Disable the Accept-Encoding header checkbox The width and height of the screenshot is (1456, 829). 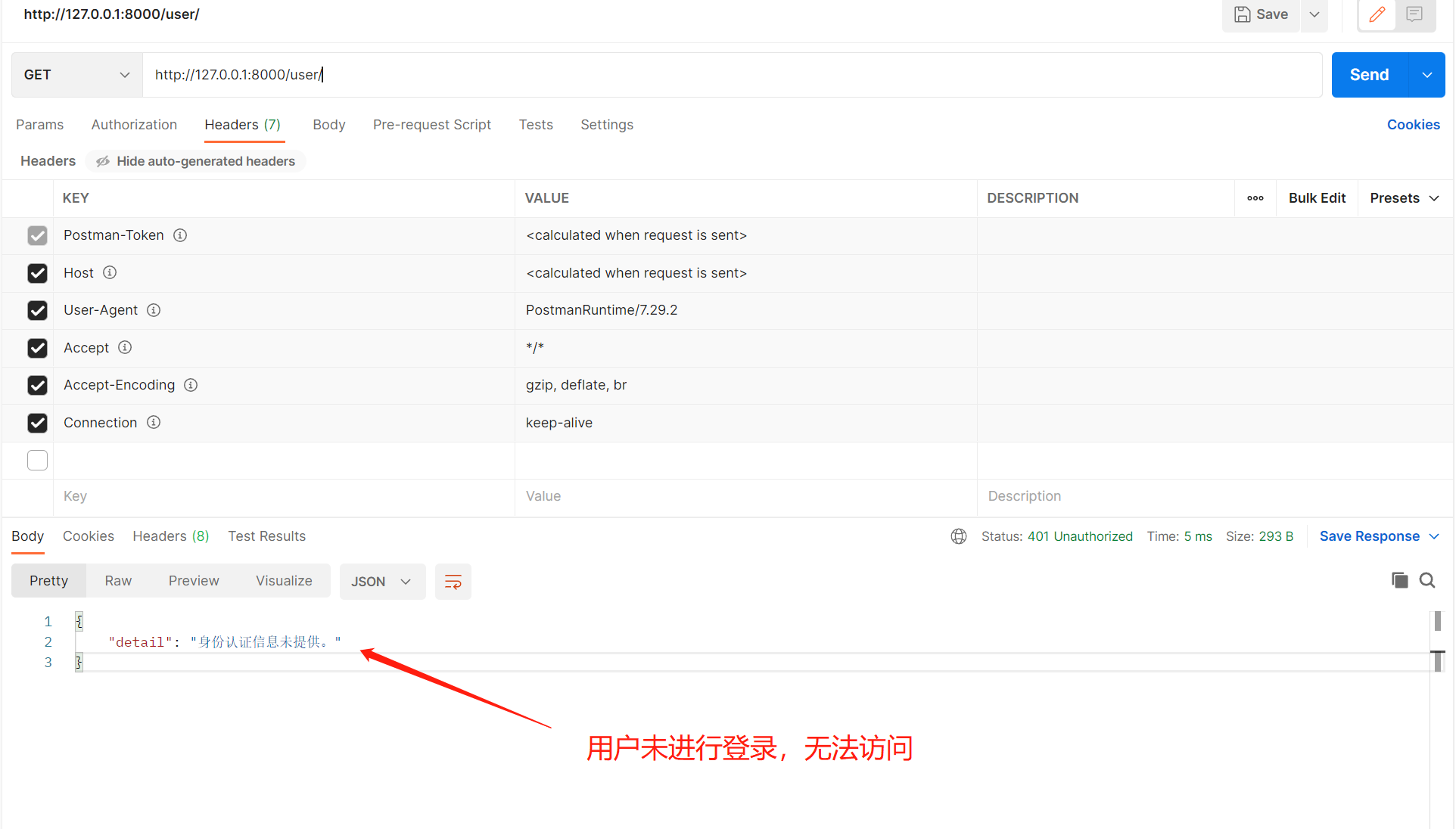(x=37, y=385)
